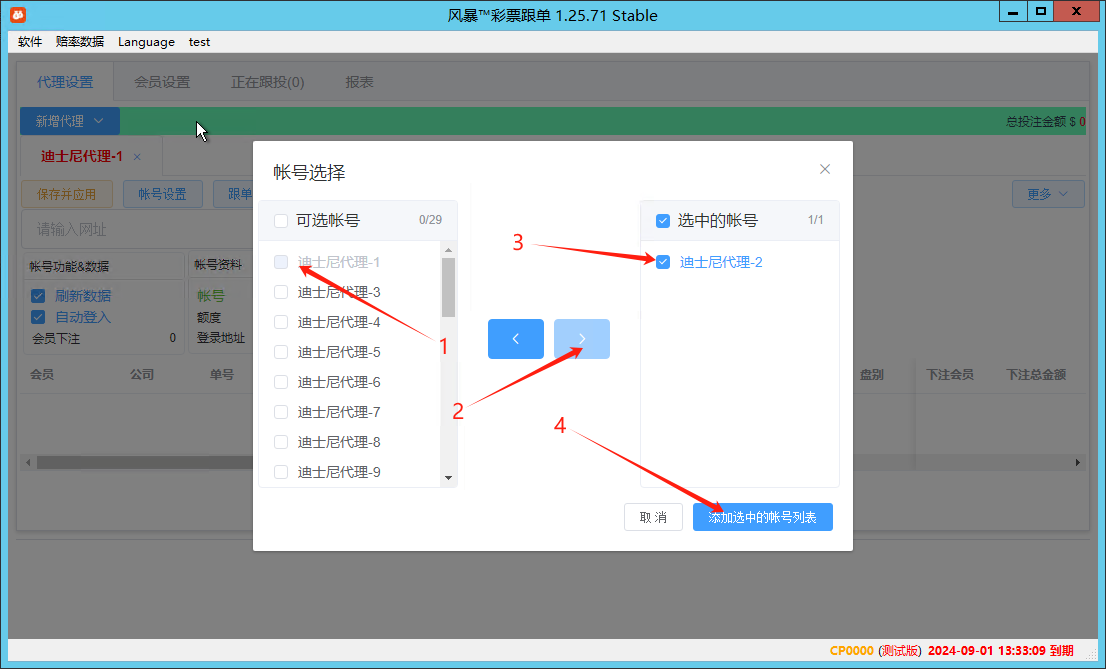
Task: Click inside the 请输入网址 field
Action: tap(138, 229)
